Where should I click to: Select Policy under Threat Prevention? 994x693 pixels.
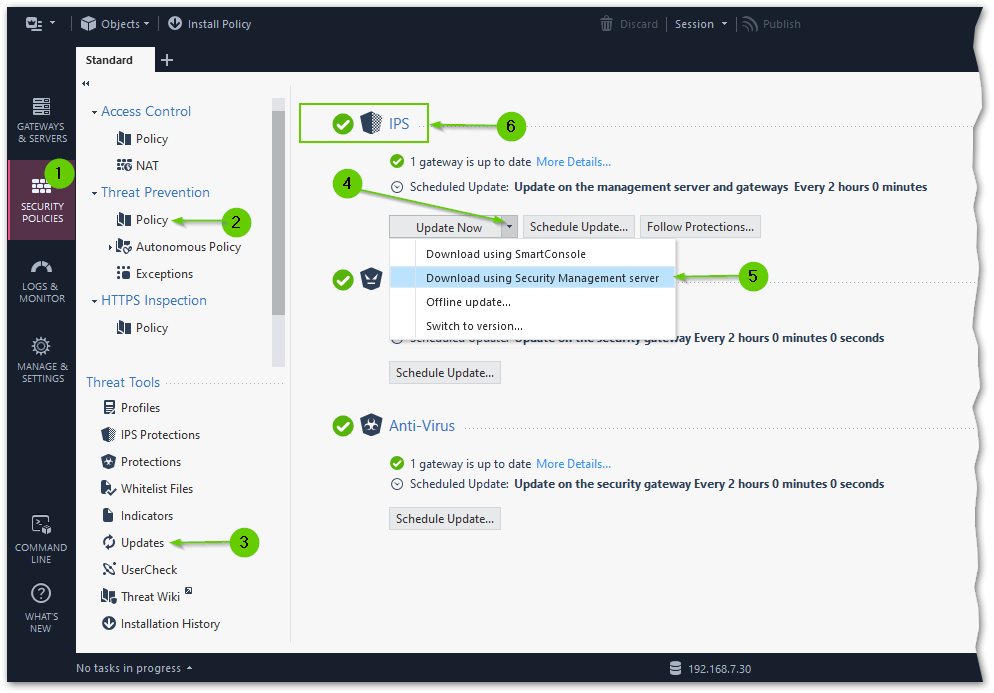point(142,220)
